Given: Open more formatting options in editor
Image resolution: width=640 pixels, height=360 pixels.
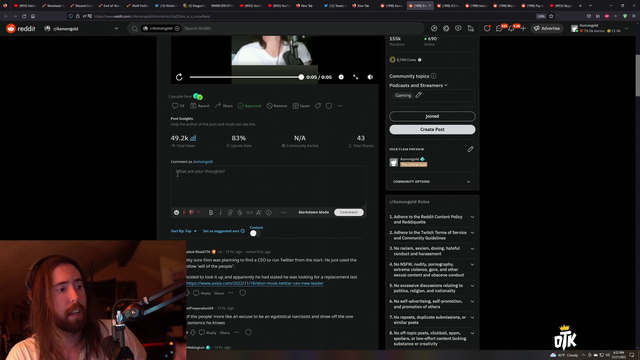Looking at the screenshot, I should coord(283,212).
